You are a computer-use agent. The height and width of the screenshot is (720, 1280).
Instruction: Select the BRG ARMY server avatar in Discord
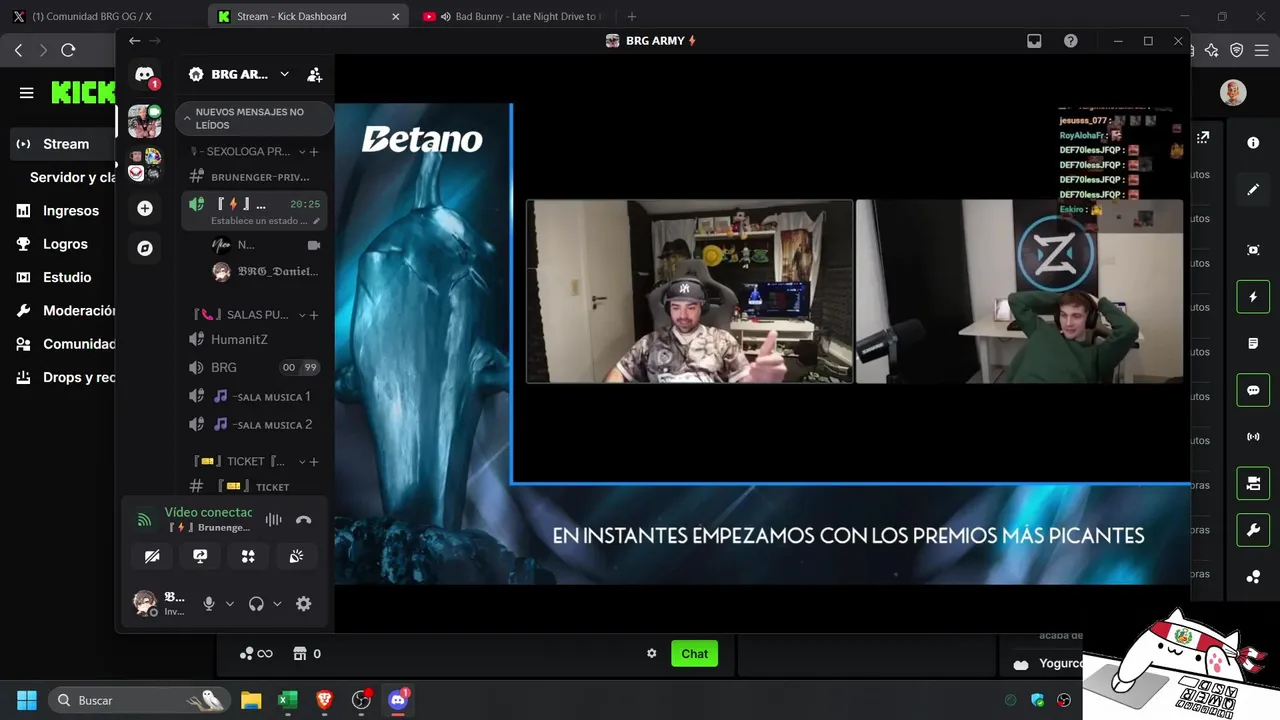pyautogui.click(x=145, y=122)
